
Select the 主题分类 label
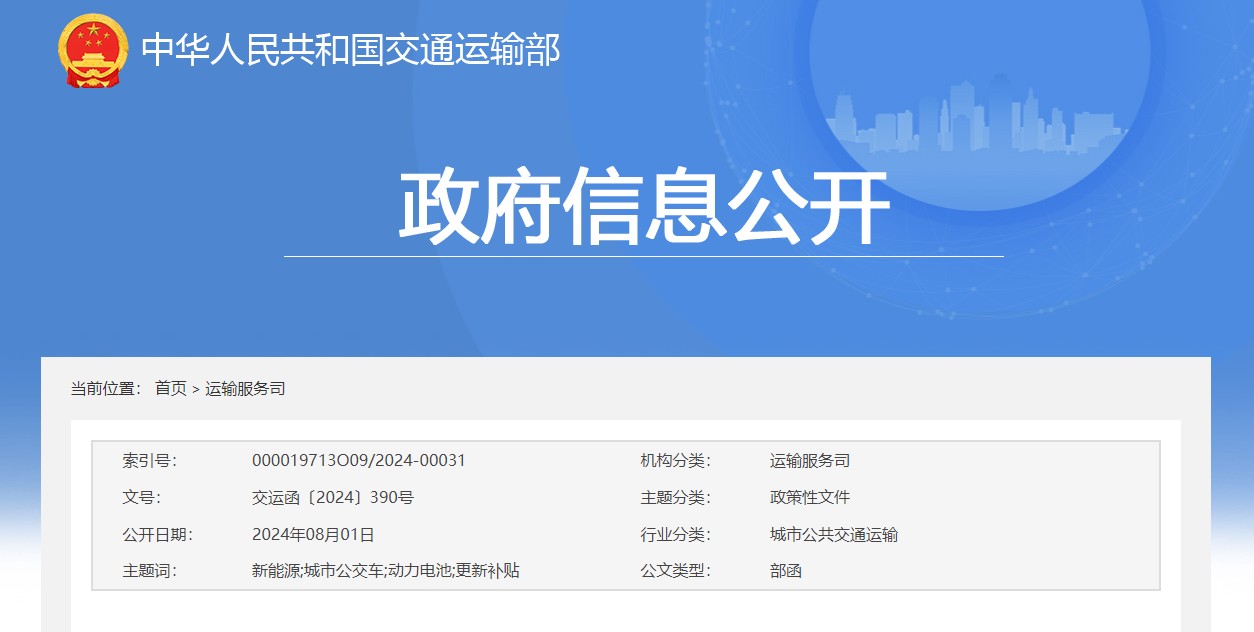tap(675, 498)
